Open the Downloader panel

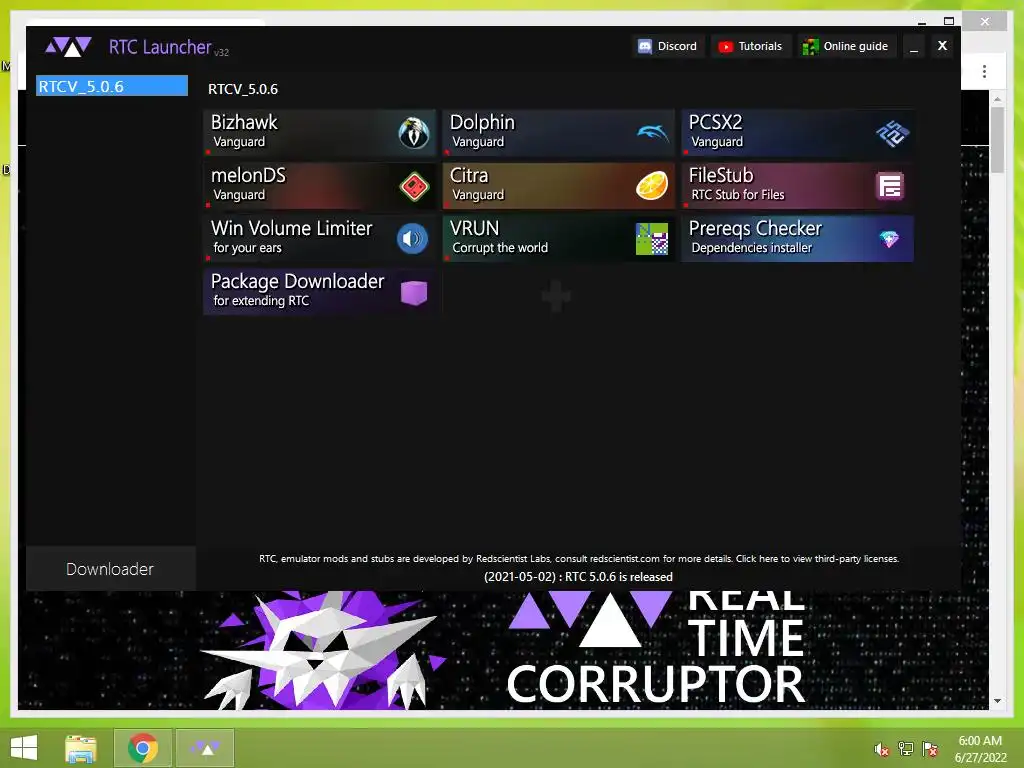pyautogui.click(x=110, y=569)
